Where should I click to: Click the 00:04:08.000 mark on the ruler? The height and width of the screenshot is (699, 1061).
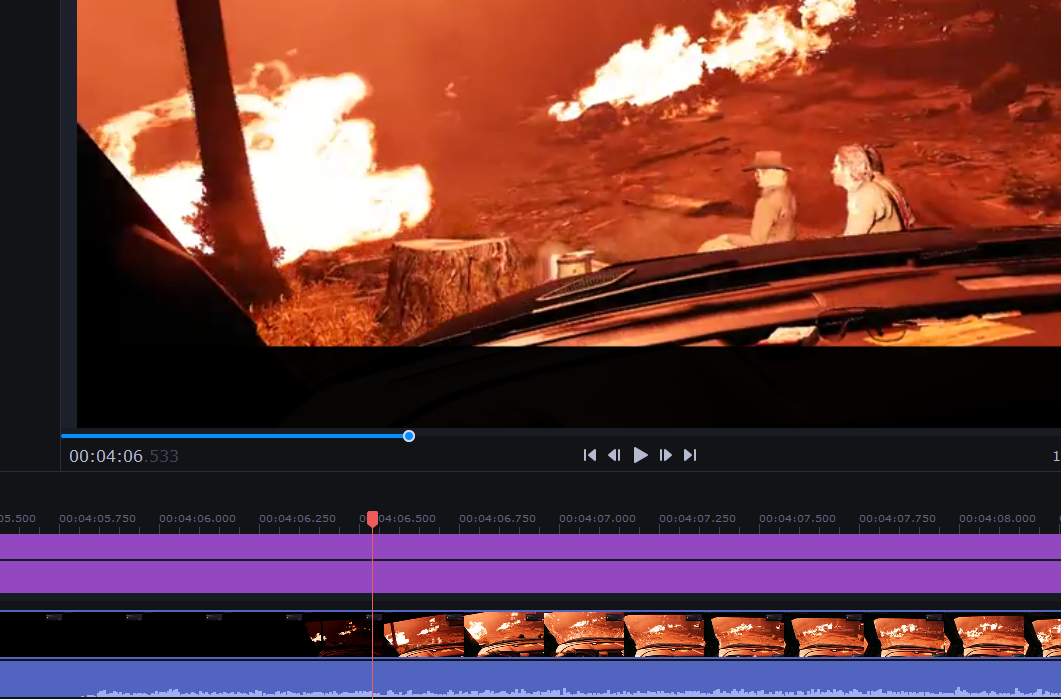[997, 518]
